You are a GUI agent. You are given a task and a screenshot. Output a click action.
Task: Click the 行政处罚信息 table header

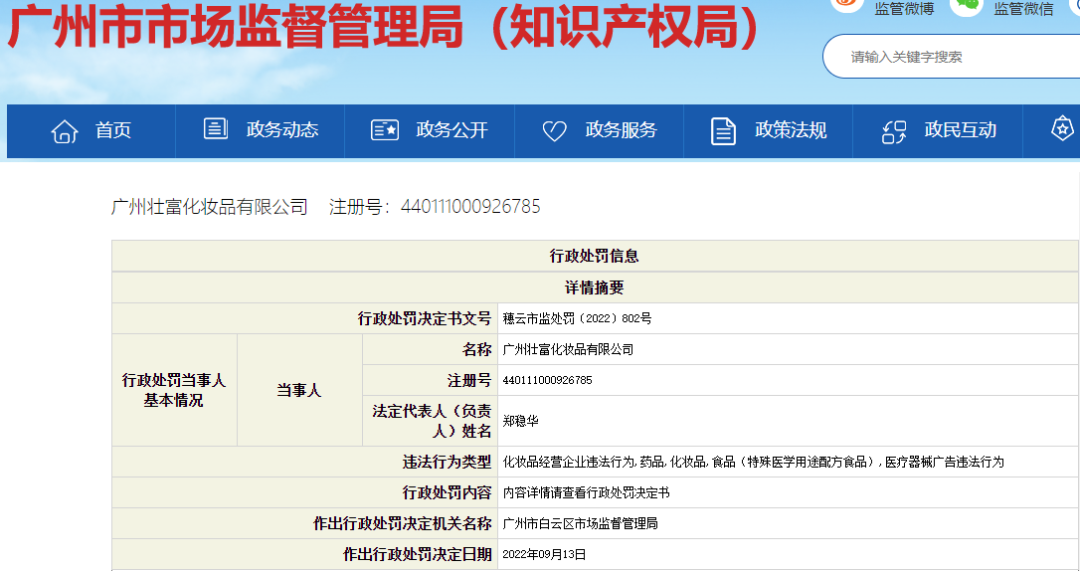point(594,256)
